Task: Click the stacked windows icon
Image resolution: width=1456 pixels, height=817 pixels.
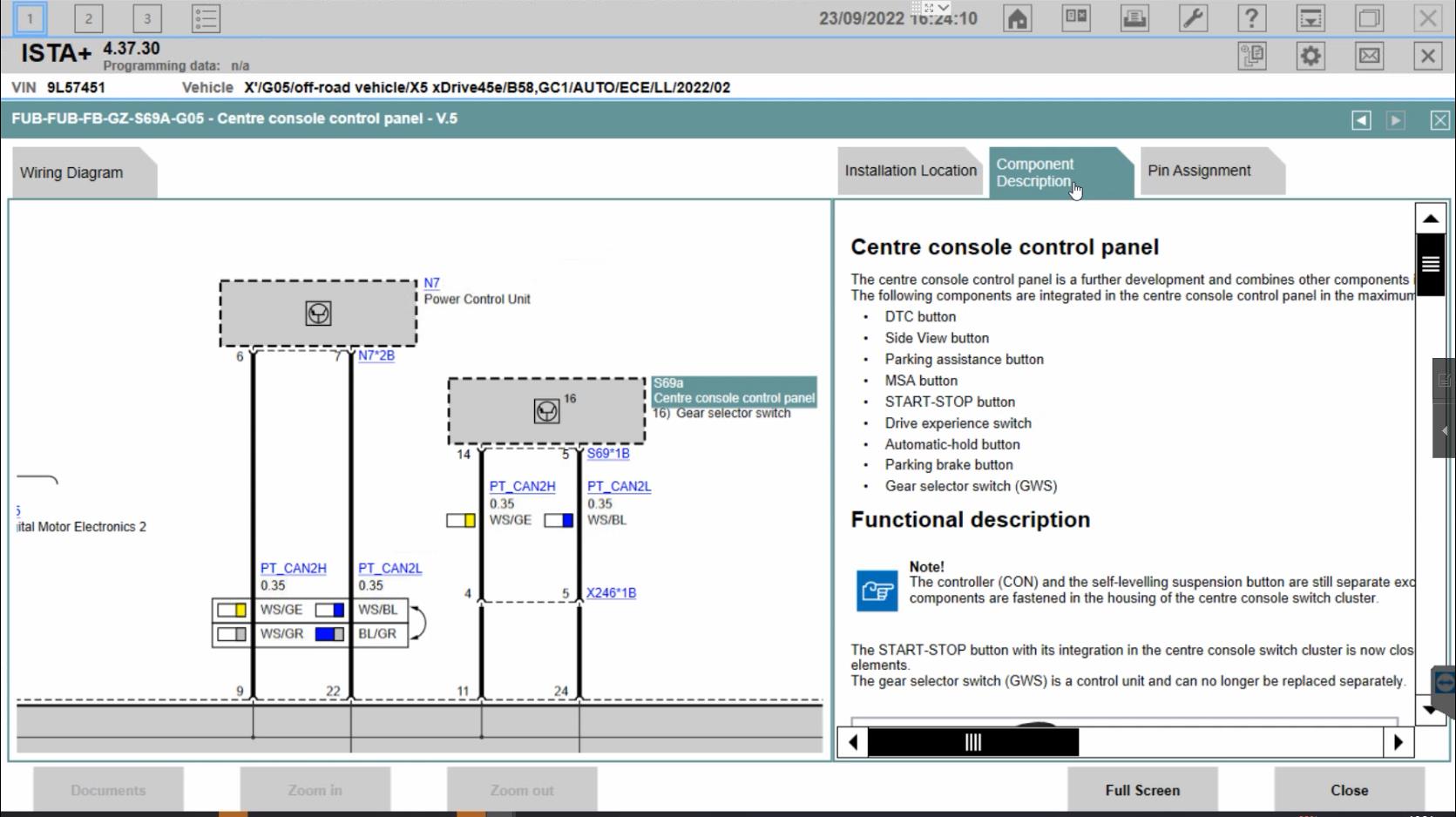Action: [1369, 17]
